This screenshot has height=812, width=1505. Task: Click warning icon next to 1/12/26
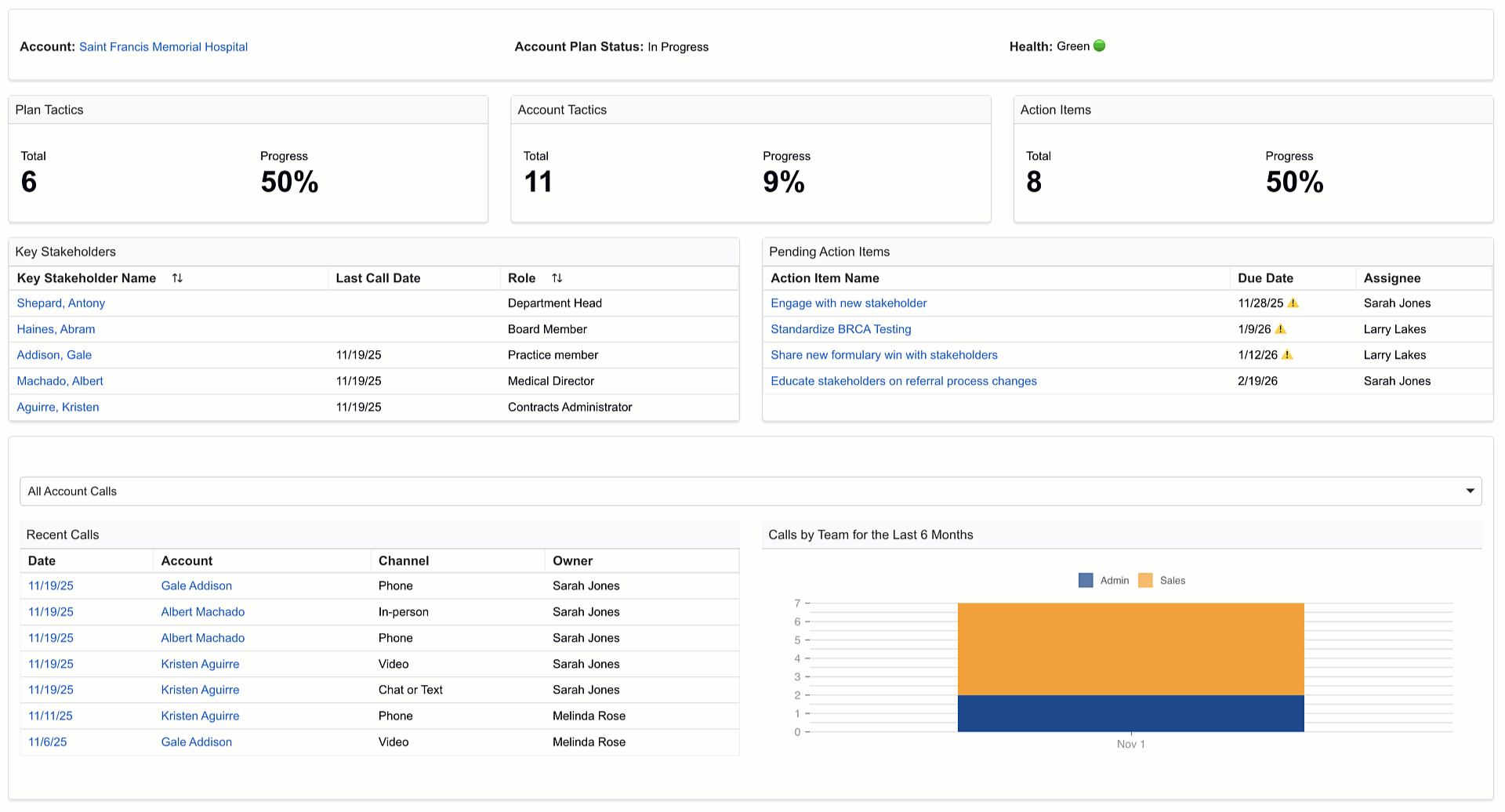click(1287, 355)
